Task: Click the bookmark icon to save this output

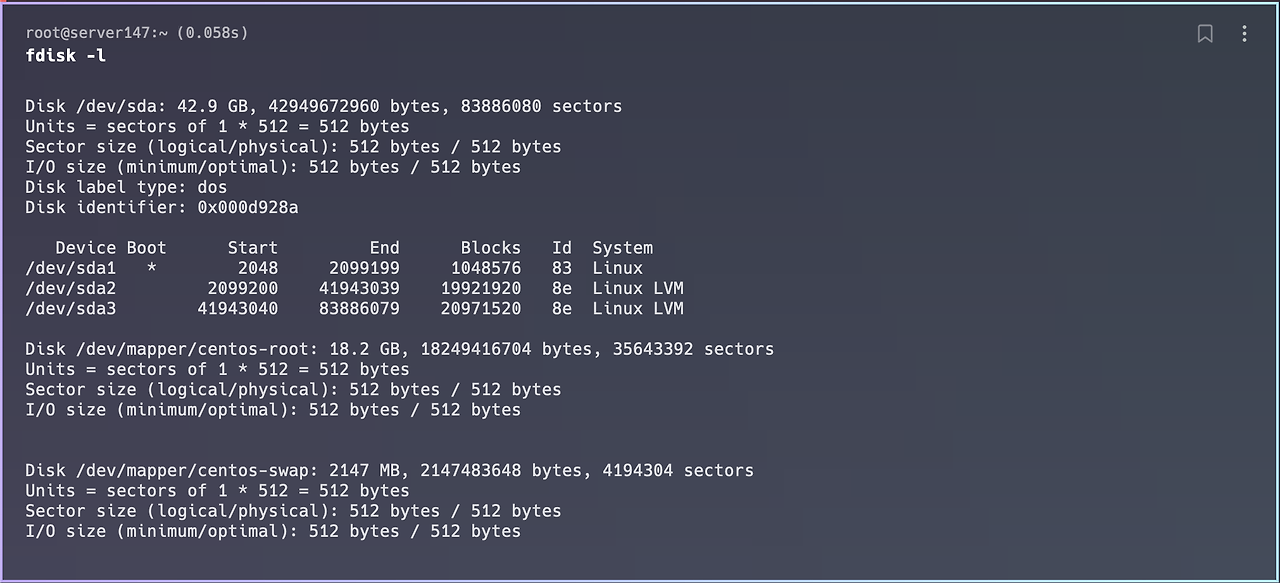Action: [1204, 33]
